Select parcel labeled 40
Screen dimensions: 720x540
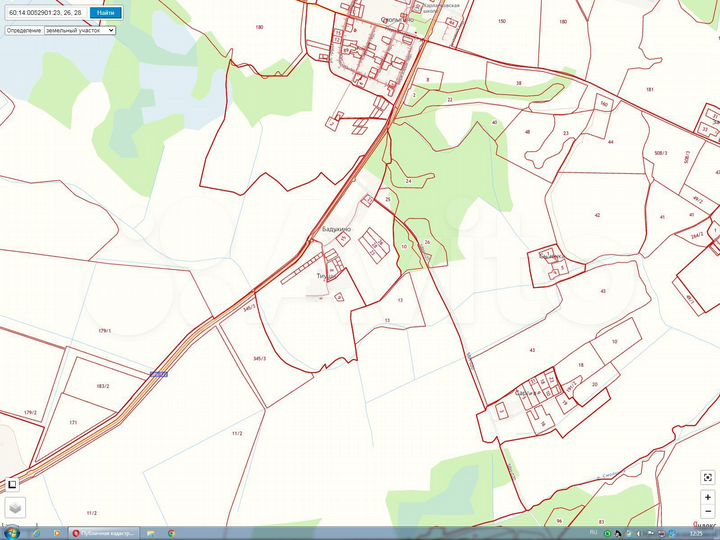click(494, 123)
